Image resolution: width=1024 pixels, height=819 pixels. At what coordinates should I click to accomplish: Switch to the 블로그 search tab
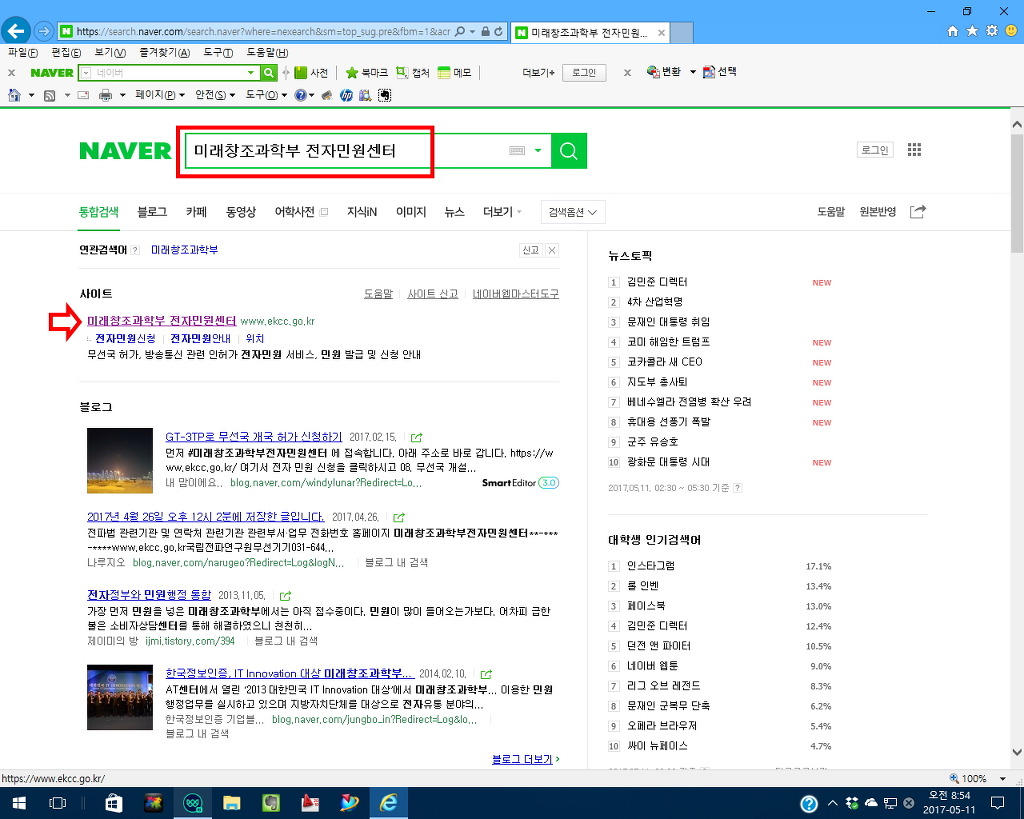point(152,212)
